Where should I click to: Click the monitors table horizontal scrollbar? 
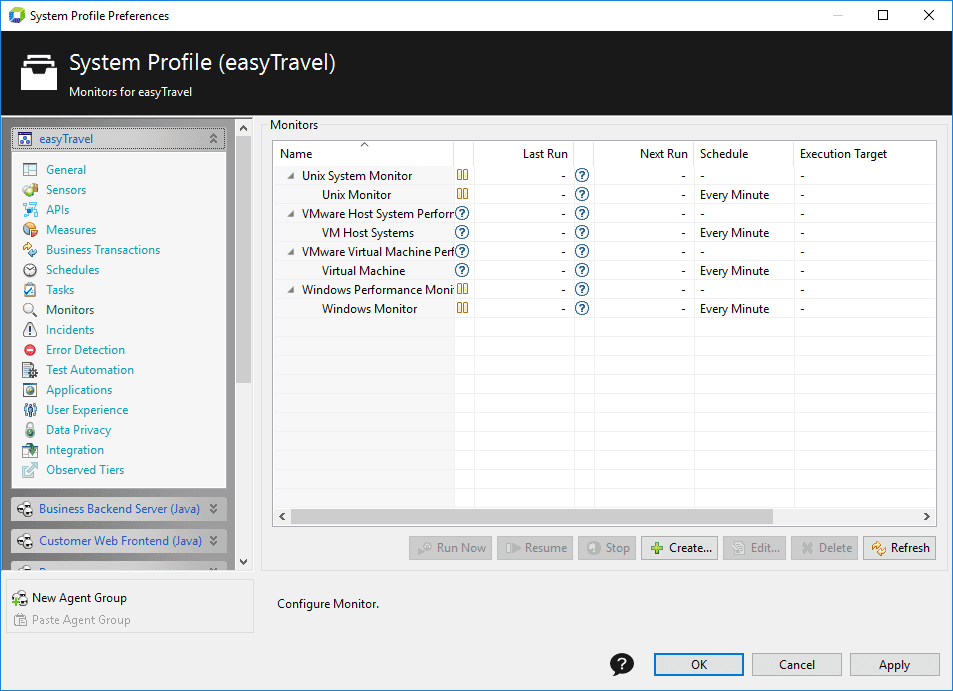[532, 517]
